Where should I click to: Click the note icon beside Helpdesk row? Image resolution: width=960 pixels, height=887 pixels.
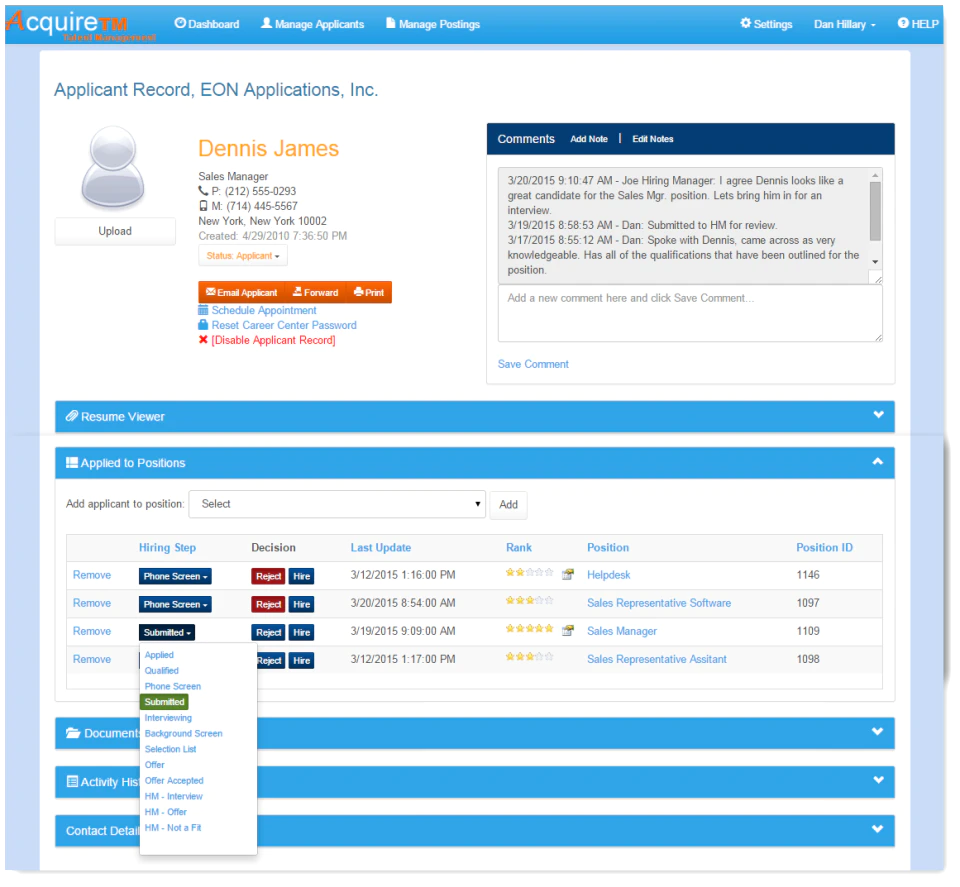point(568,575)
